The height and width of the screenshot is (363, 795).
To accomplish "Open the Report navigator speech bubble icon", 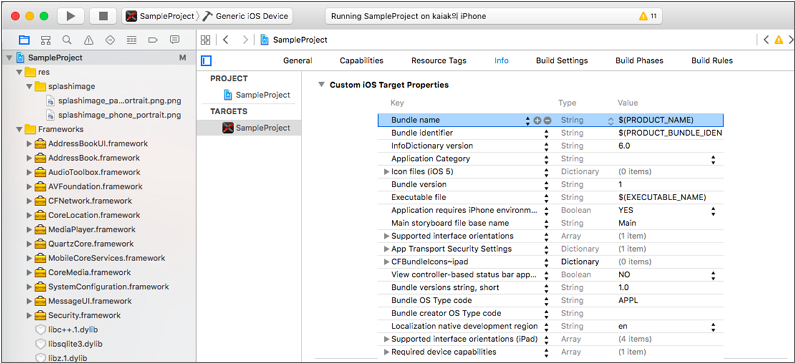I will pyautogui.click(x=174, y=40).
